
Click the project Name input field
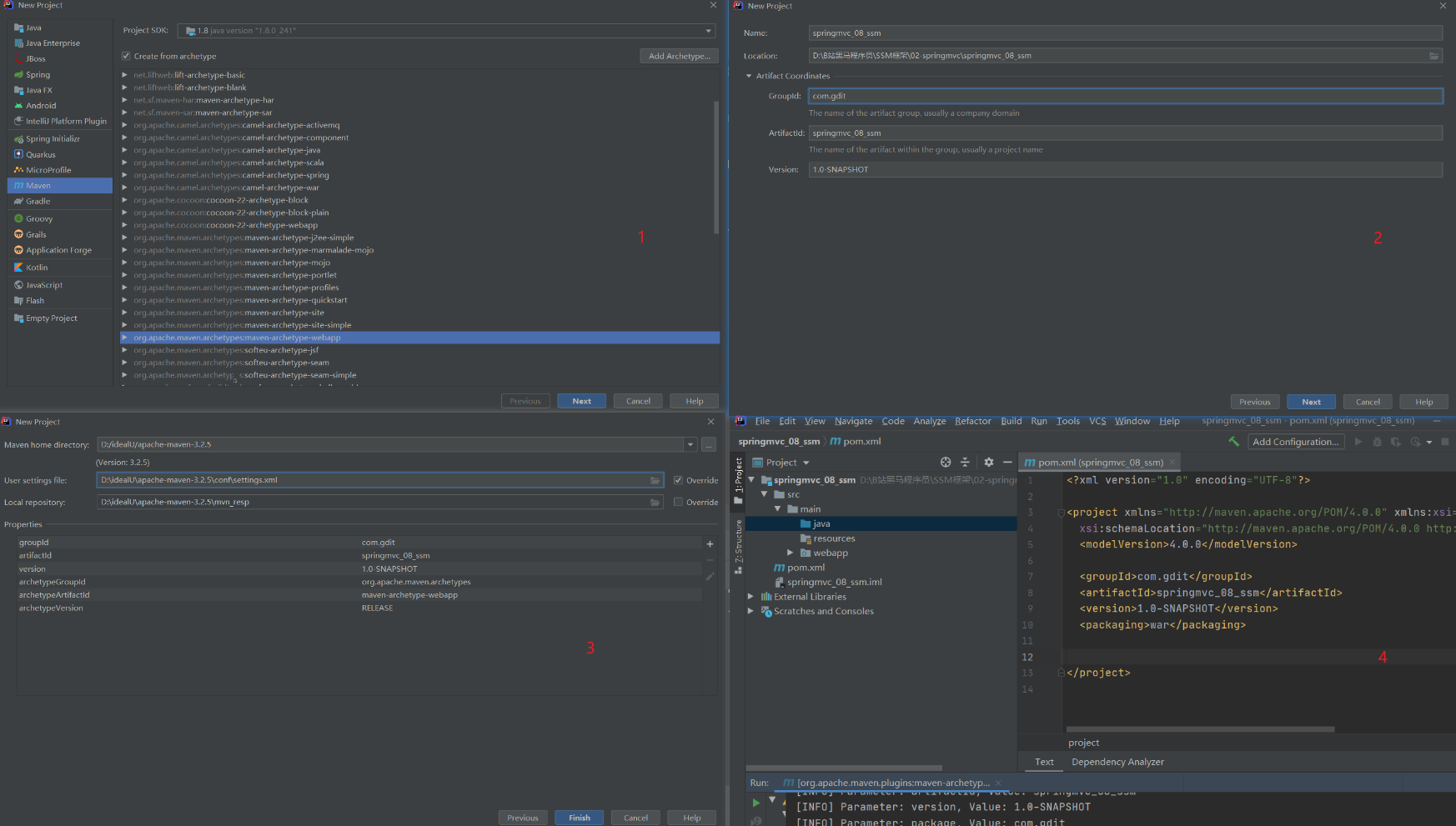[x=1125, y=33]
